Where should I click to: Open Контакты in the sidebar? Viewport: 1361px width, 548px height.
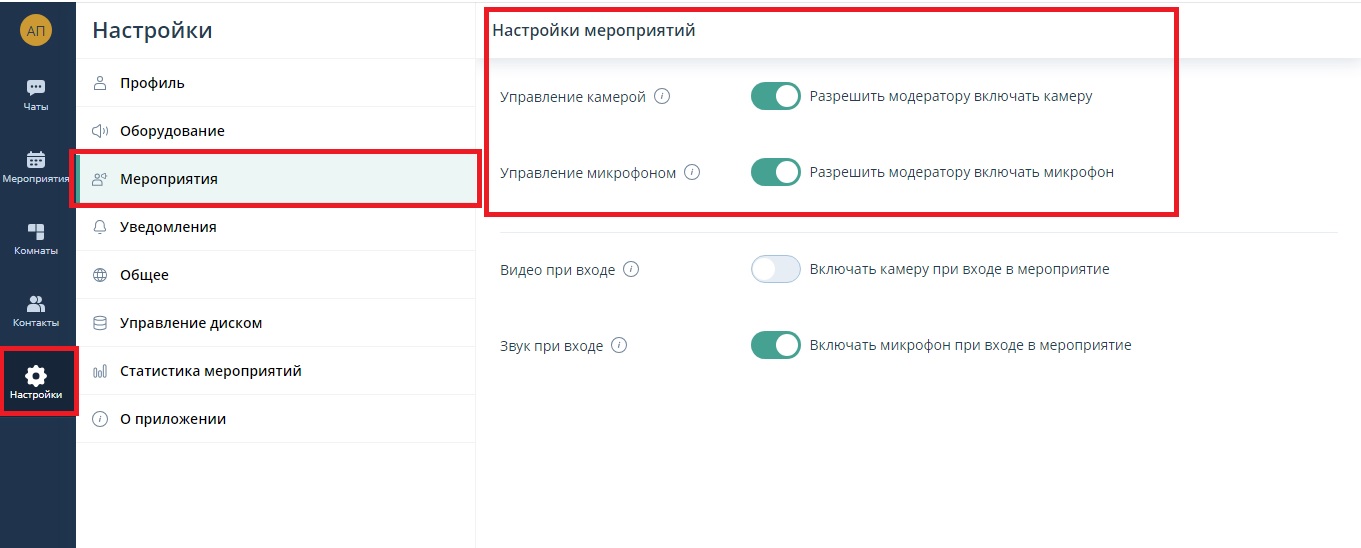click(36, 311)
